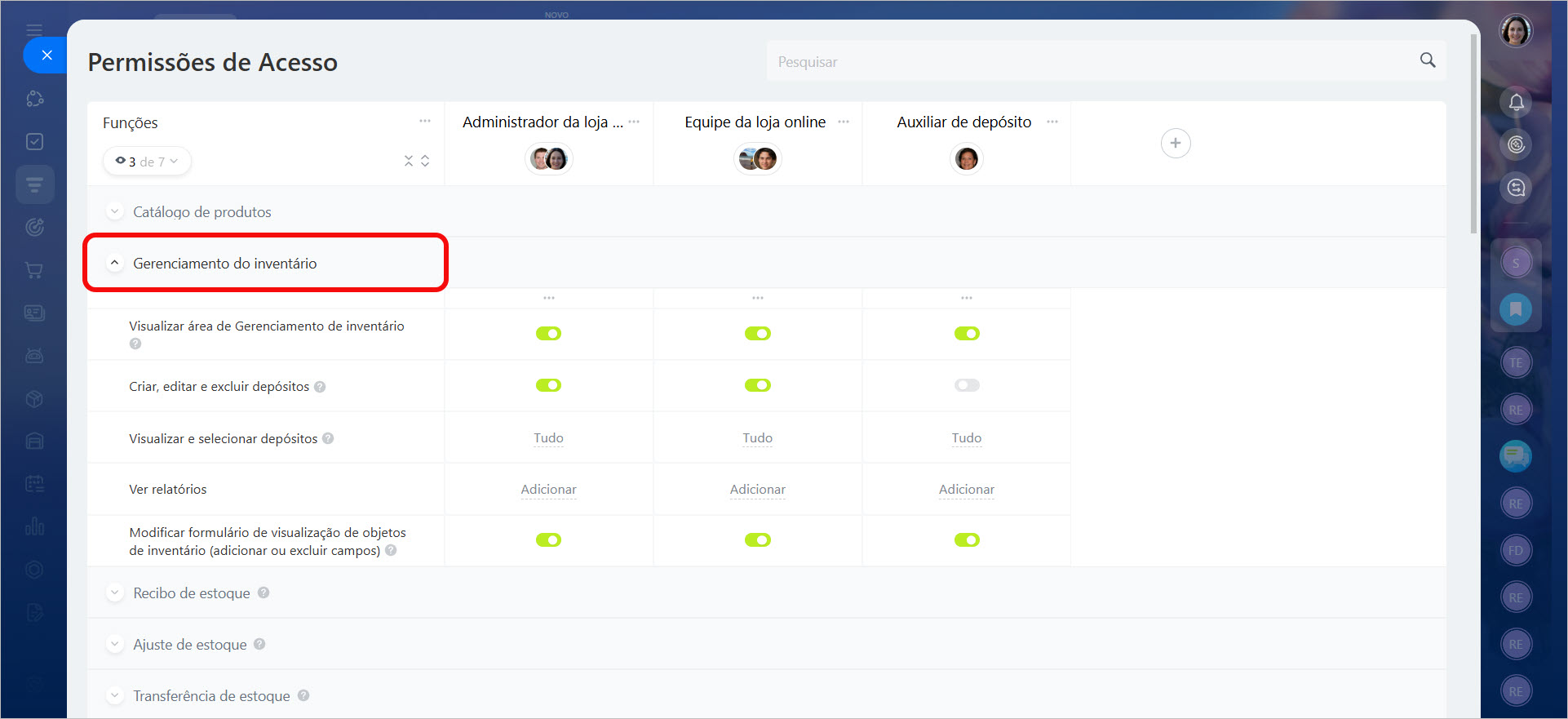1568x719 pixels.
Task: Open section options dots under Administrador column
Action: pos(549,298)
